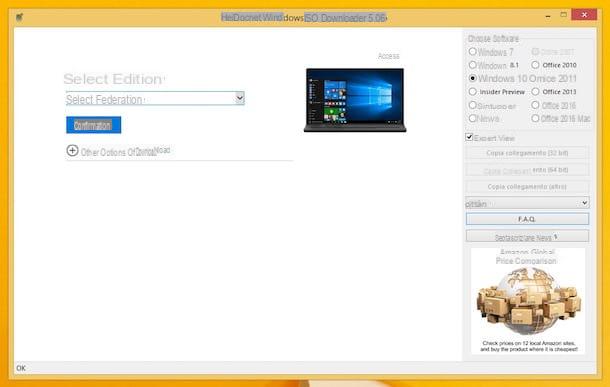This screenshot has width=610, height=387.
Task: Toggle the Expert View checkbox
Action: point(469,137)
